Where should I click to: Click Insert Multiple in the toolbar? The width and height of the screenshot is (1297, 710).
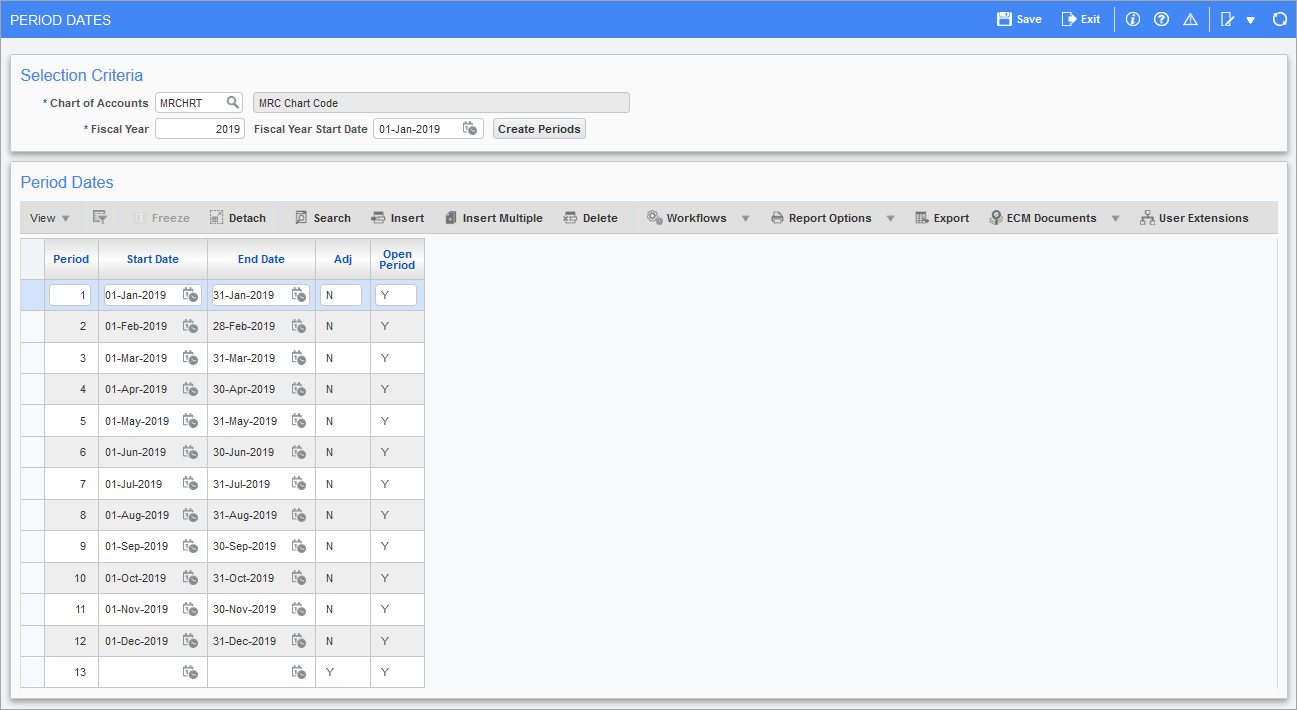(493, 218)
